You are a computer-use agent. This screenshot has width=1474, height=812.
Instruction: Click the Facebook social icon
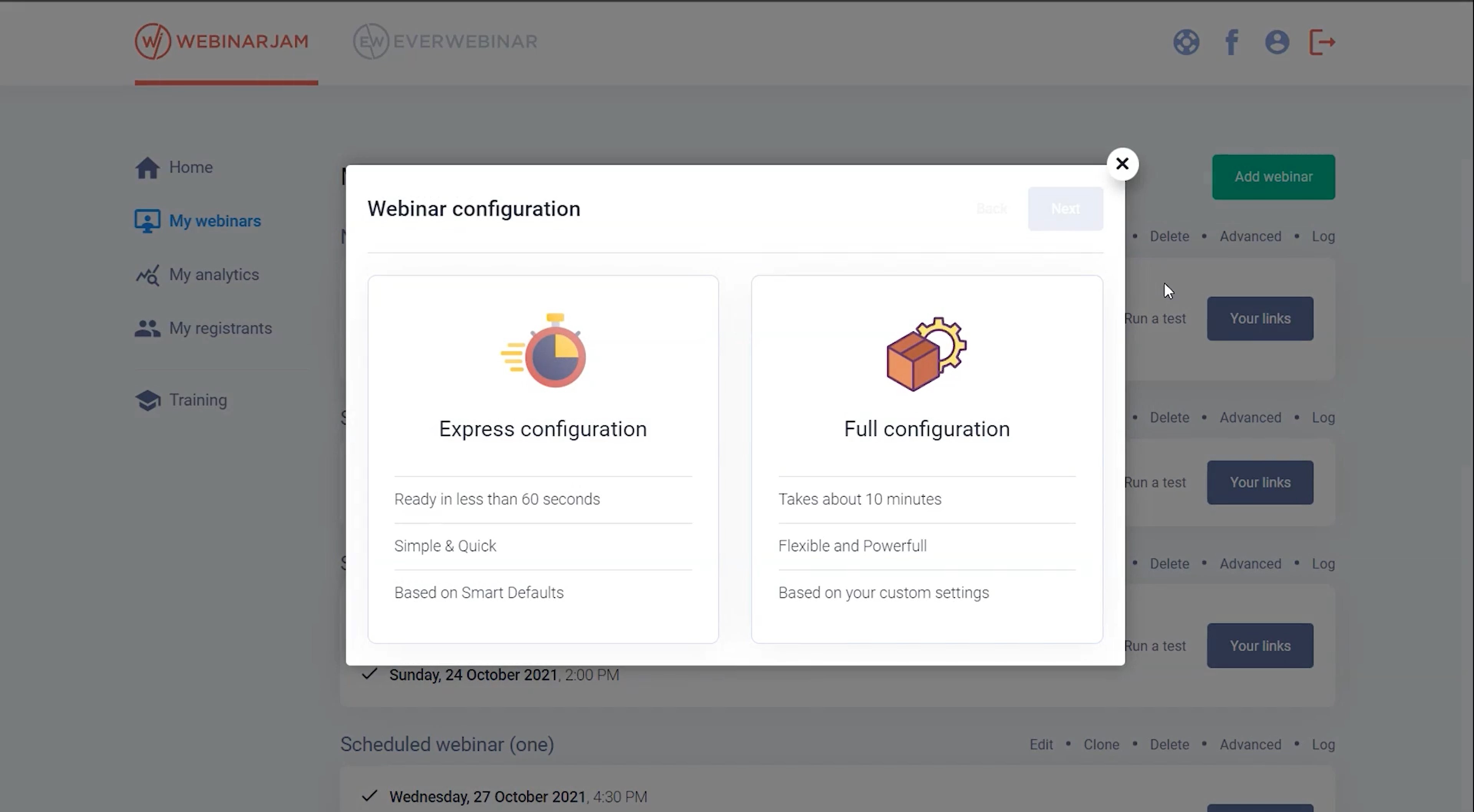pyautogui.click(x=1232, y=41)
